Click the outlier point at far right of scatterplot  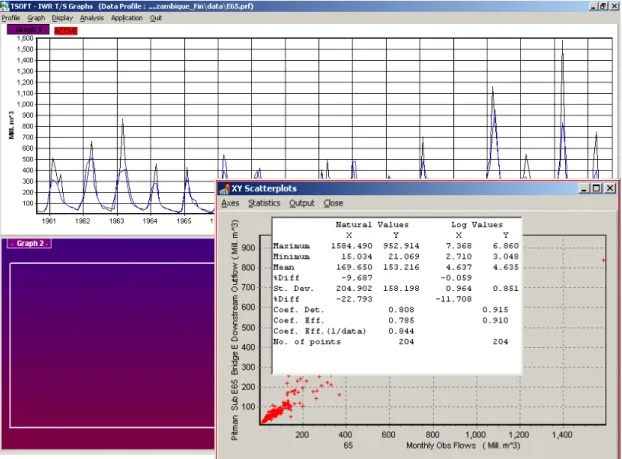tap(603, 260)
